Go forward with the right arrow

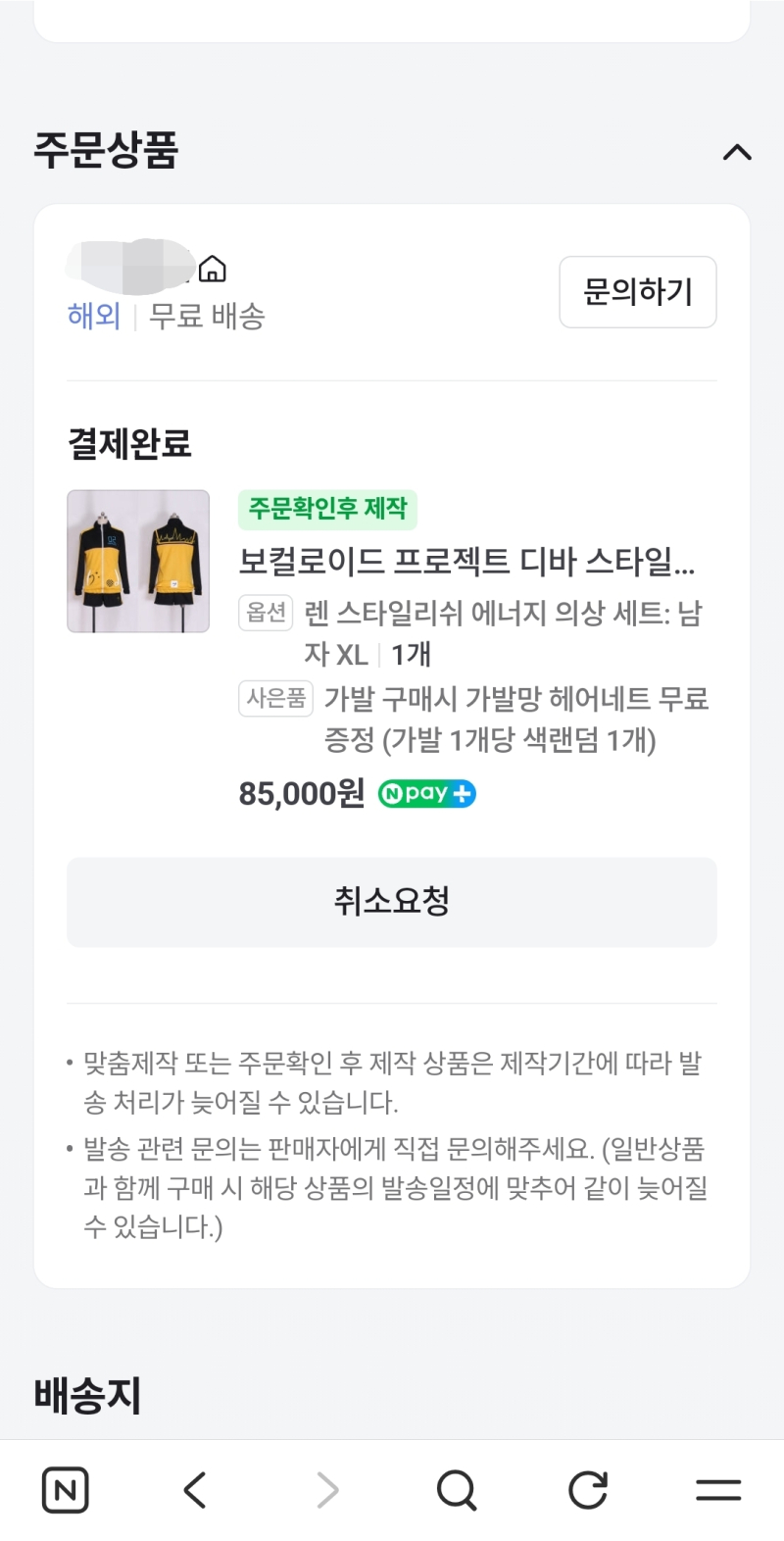click(327, 1491)
